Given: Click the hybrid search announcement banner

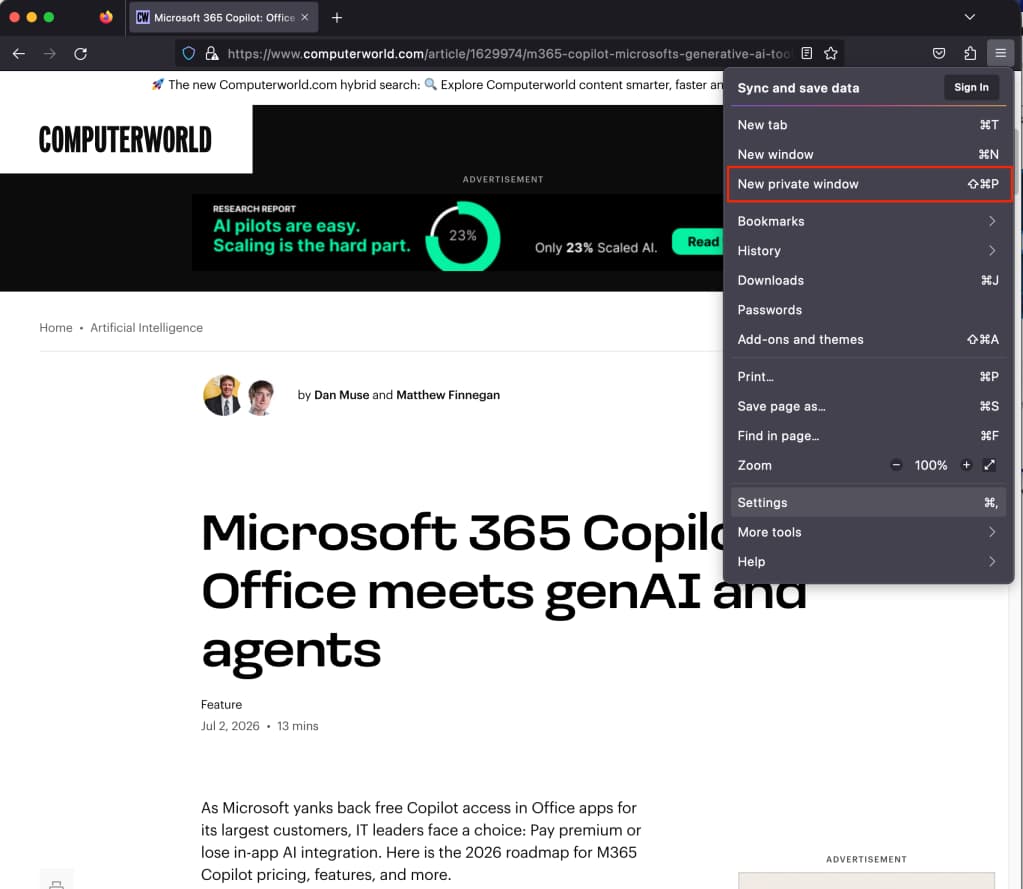Looking at the screenshot, I should pos(437,85).
